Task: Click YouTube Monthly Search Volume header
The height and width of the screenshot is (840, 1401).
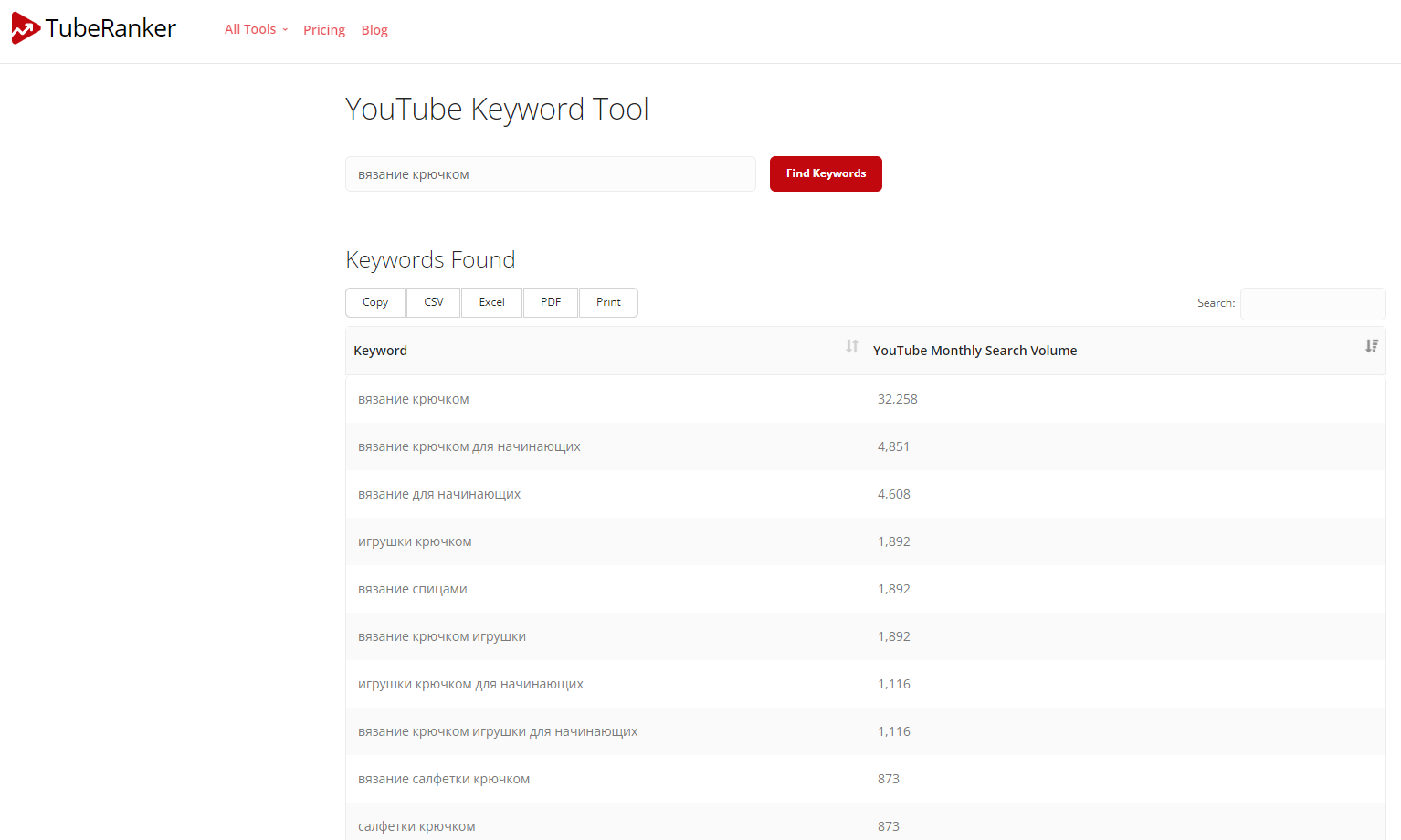Action: [974, 351]
